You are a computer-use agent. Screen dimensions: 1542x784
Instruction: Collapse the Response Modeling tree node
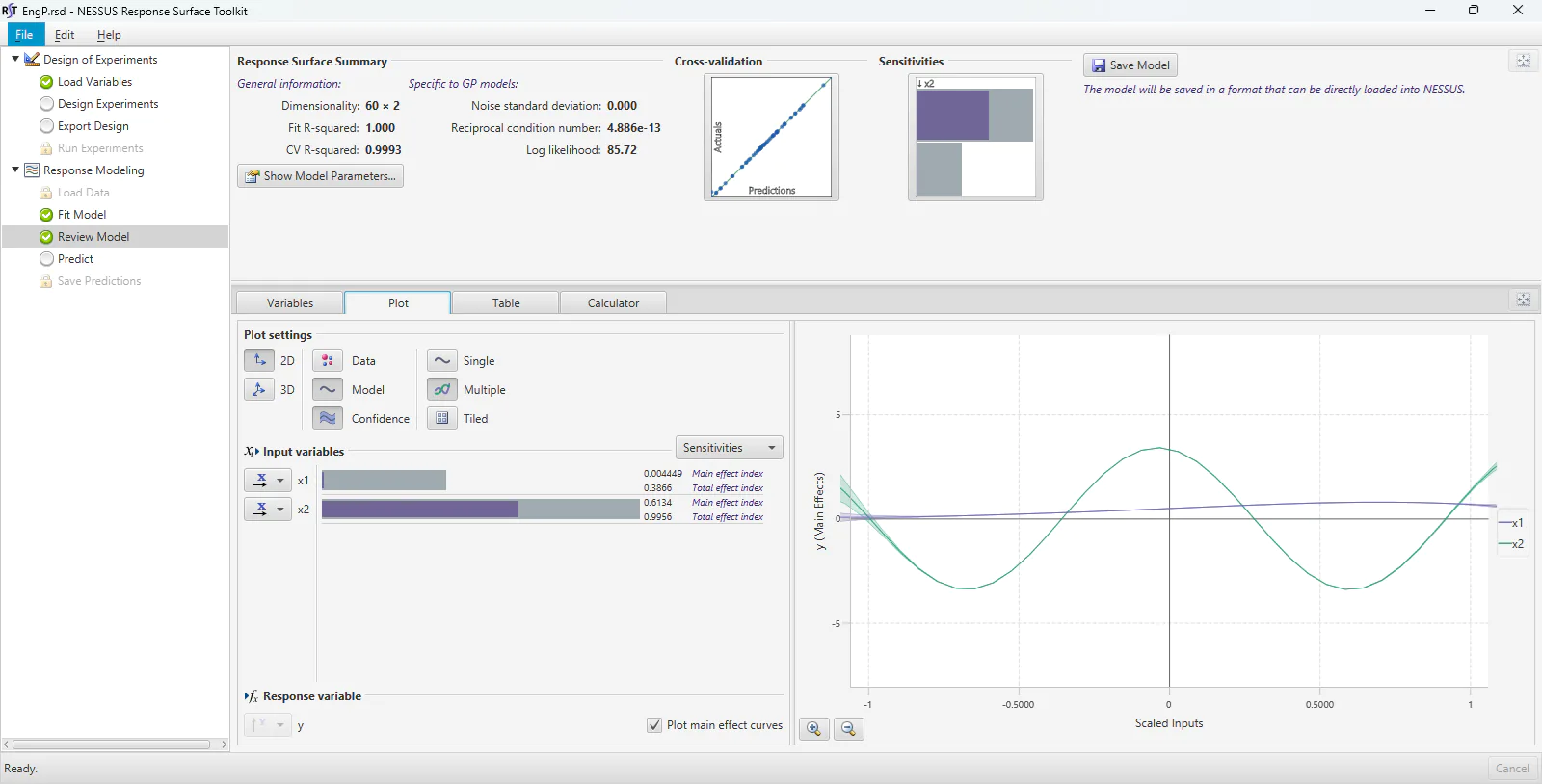point(15,170)
